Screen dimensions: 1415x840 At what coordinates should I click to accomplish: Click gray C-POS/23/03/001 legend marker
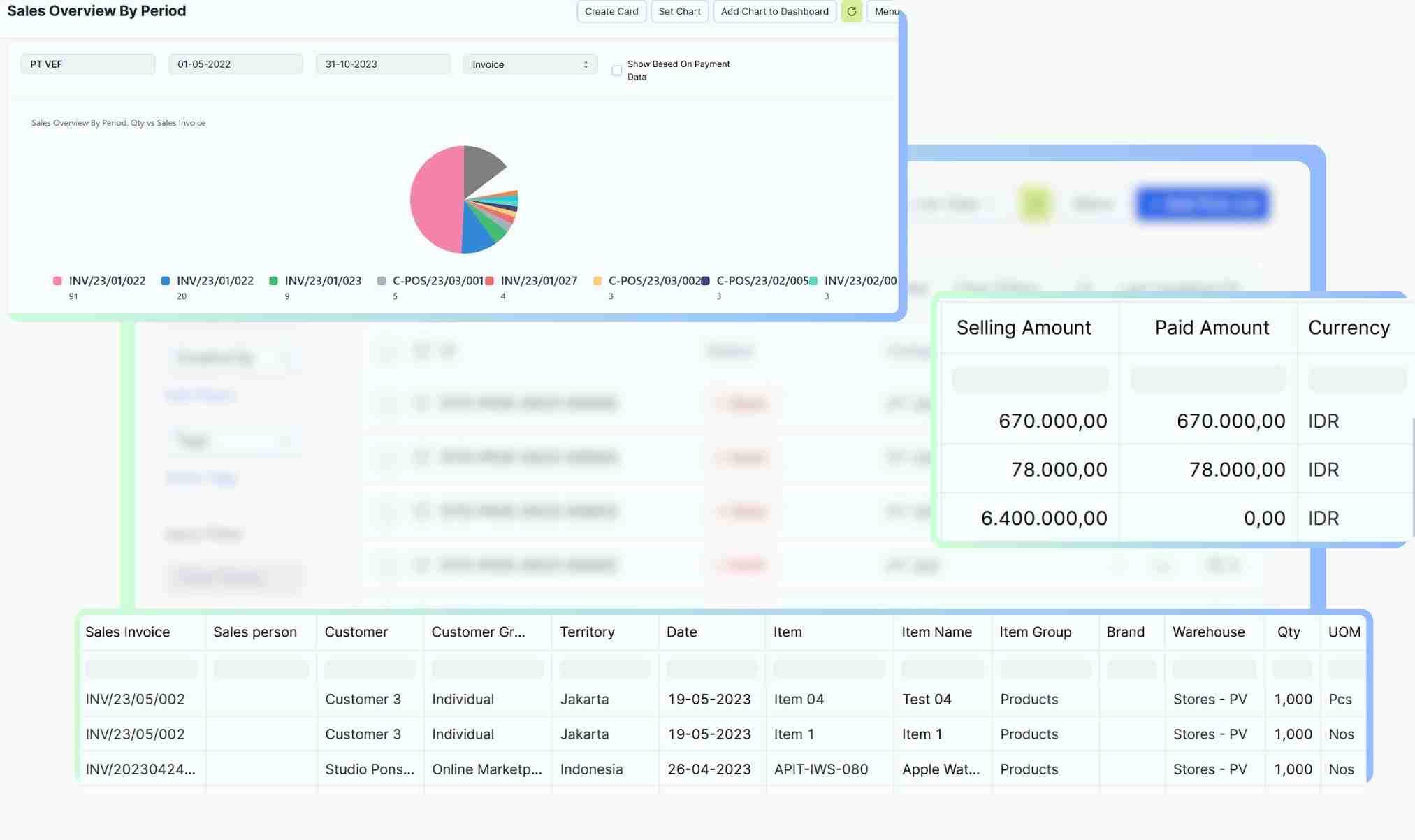tap(382, 281)
